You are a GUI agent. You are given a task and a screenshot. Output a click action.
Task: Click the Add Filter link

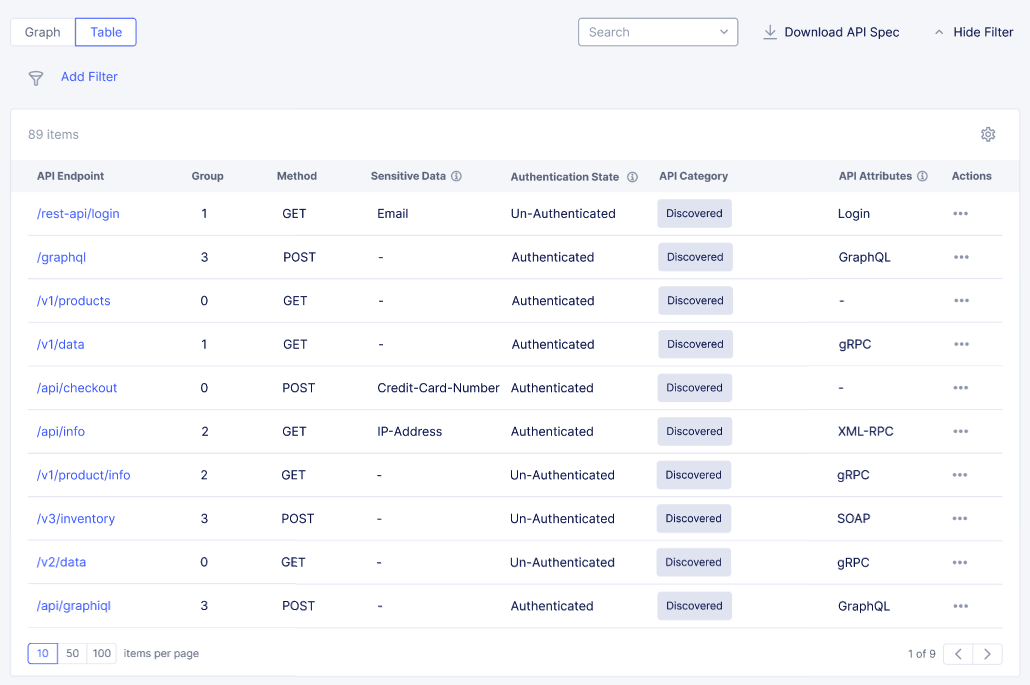[89, 77]
